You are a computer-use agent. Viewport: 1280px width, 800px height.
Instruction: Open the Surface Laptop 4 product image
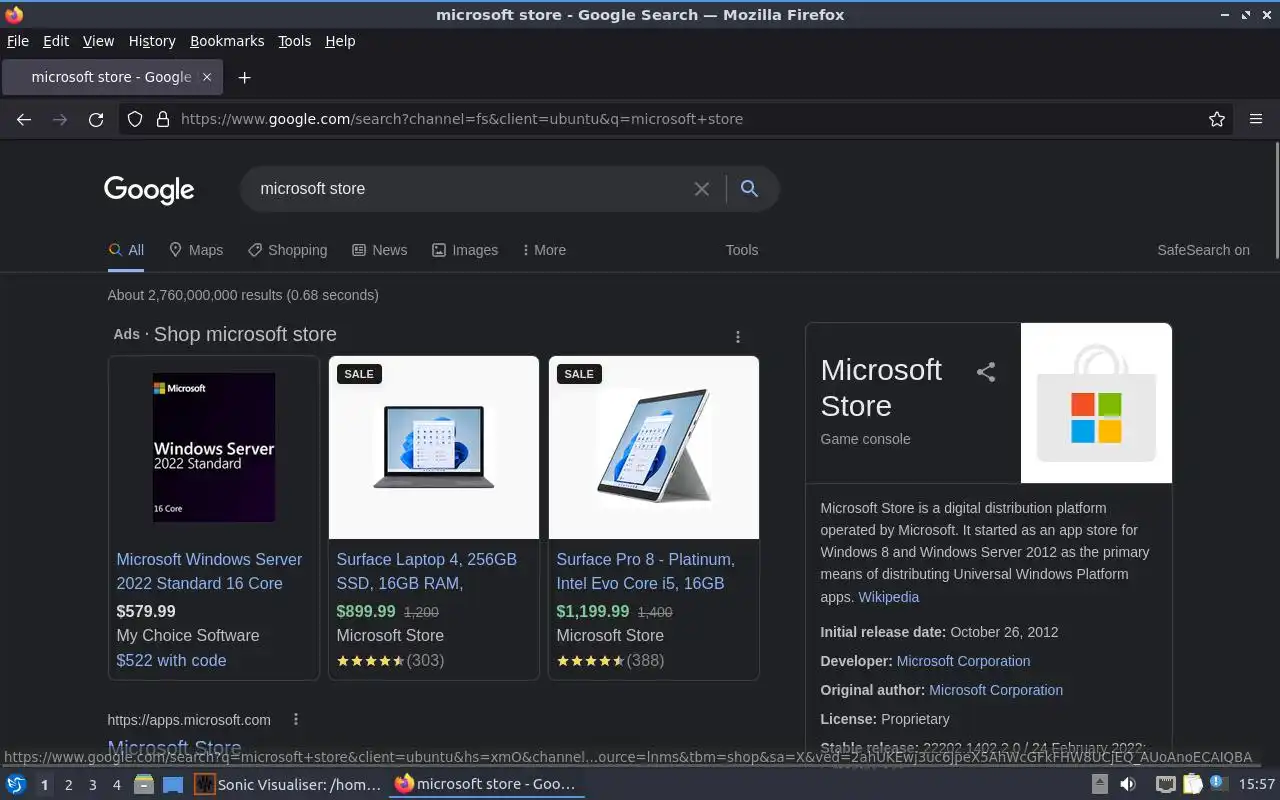tap(434, 447)
